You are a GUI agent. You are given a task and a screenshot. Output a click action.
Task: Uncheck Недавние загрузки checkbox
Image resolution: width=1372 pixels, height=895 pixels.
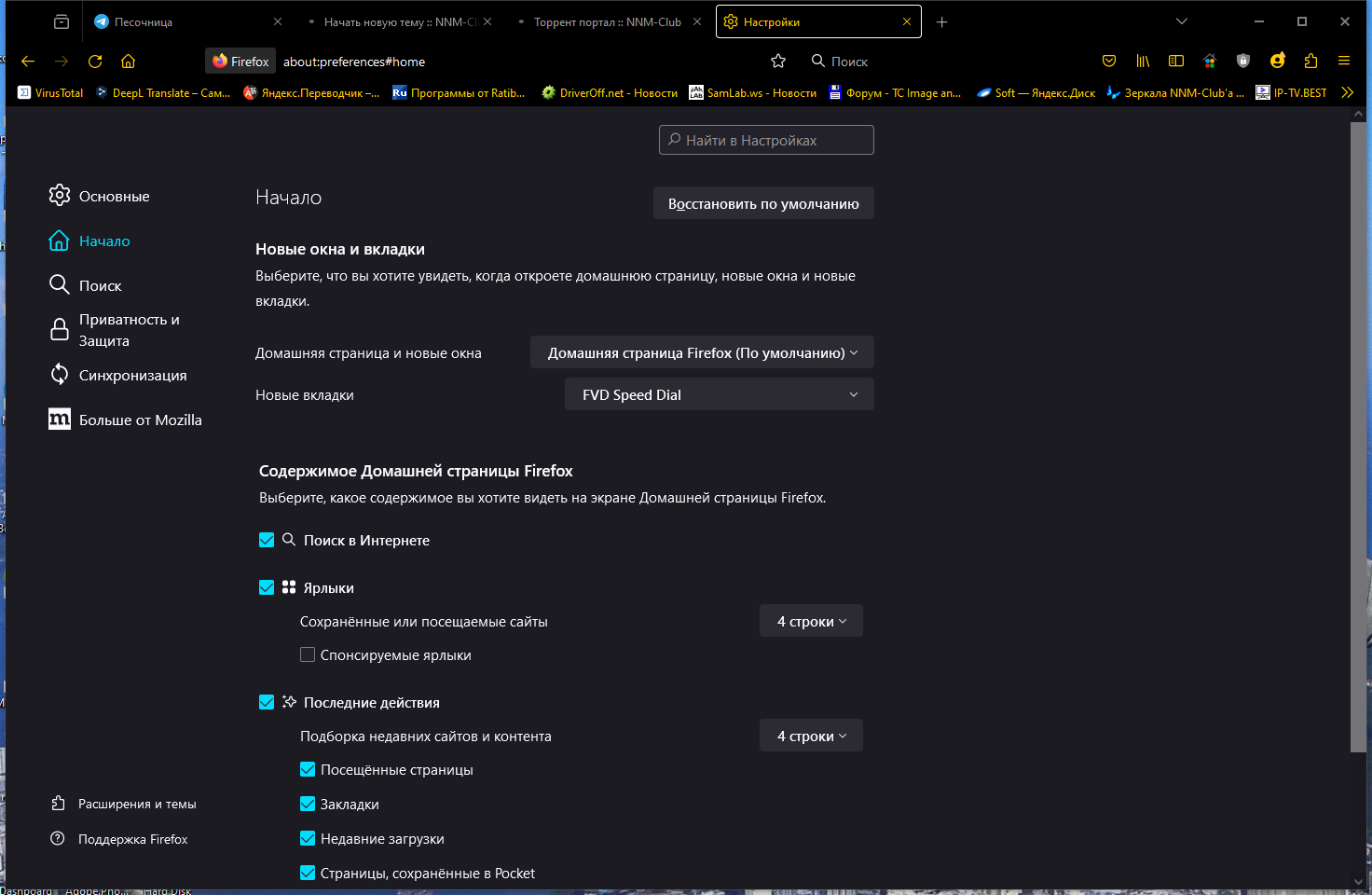(308, 838)
